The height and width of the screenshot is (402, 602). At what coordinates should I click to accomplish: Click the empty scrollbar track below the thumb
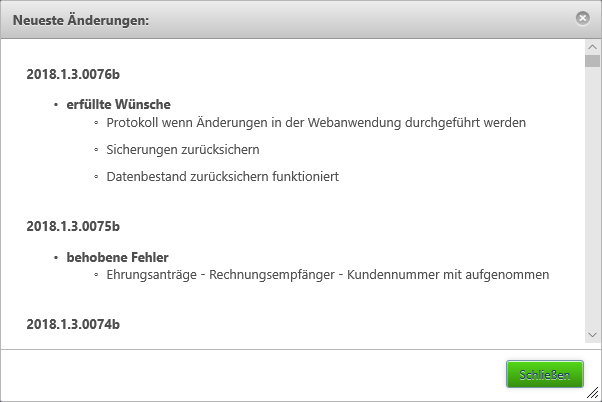(x=592, y=196)
